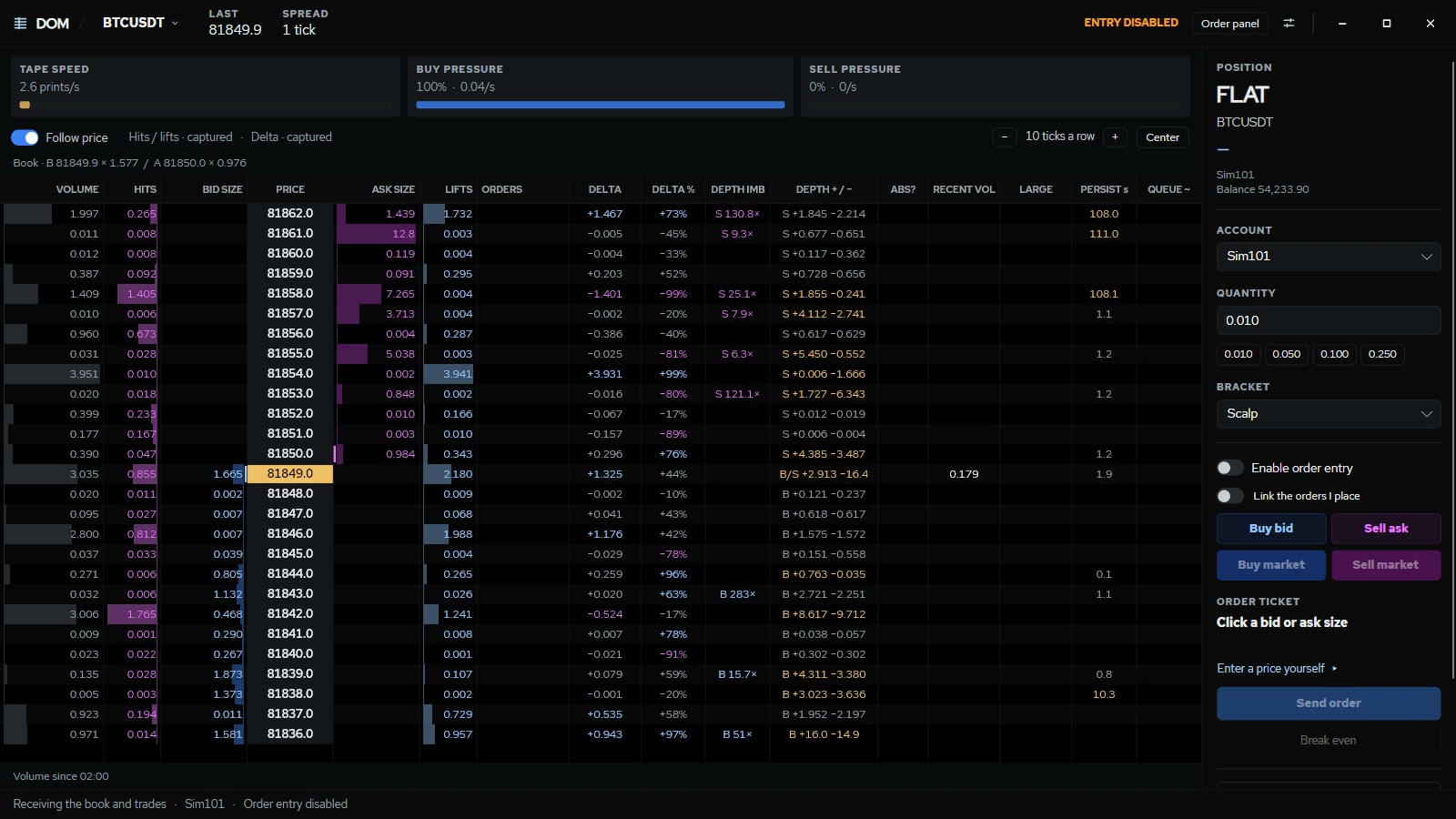Viewport: 1456px width, 819px height.
Task: Click the Sell market button
Action: (x=1386, y=565)
